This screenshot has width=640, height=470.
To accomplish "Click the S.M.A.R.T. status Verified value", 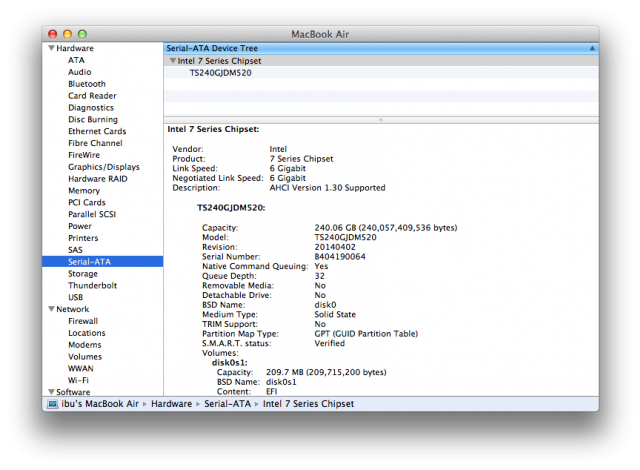I will tap(329, 344).
